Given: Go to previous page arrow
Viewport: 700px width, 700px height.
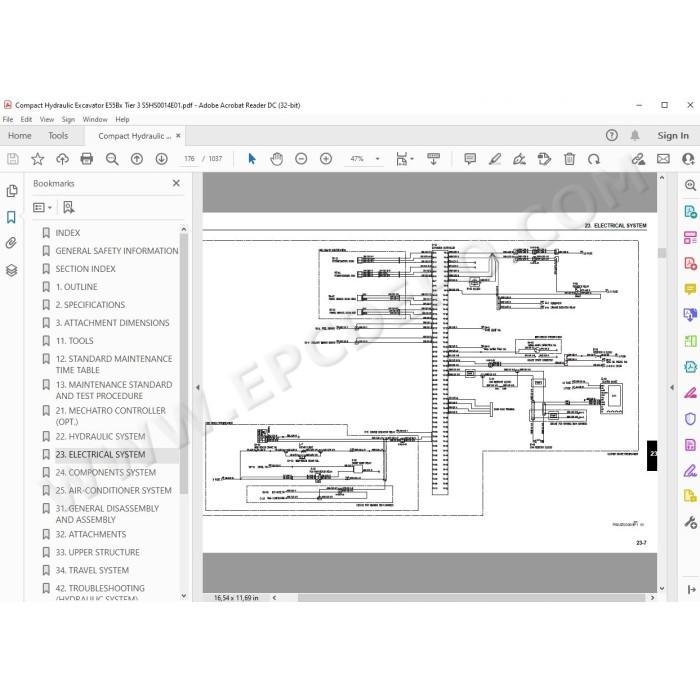Looking at the screenshot, I should (x=137, y=159).
